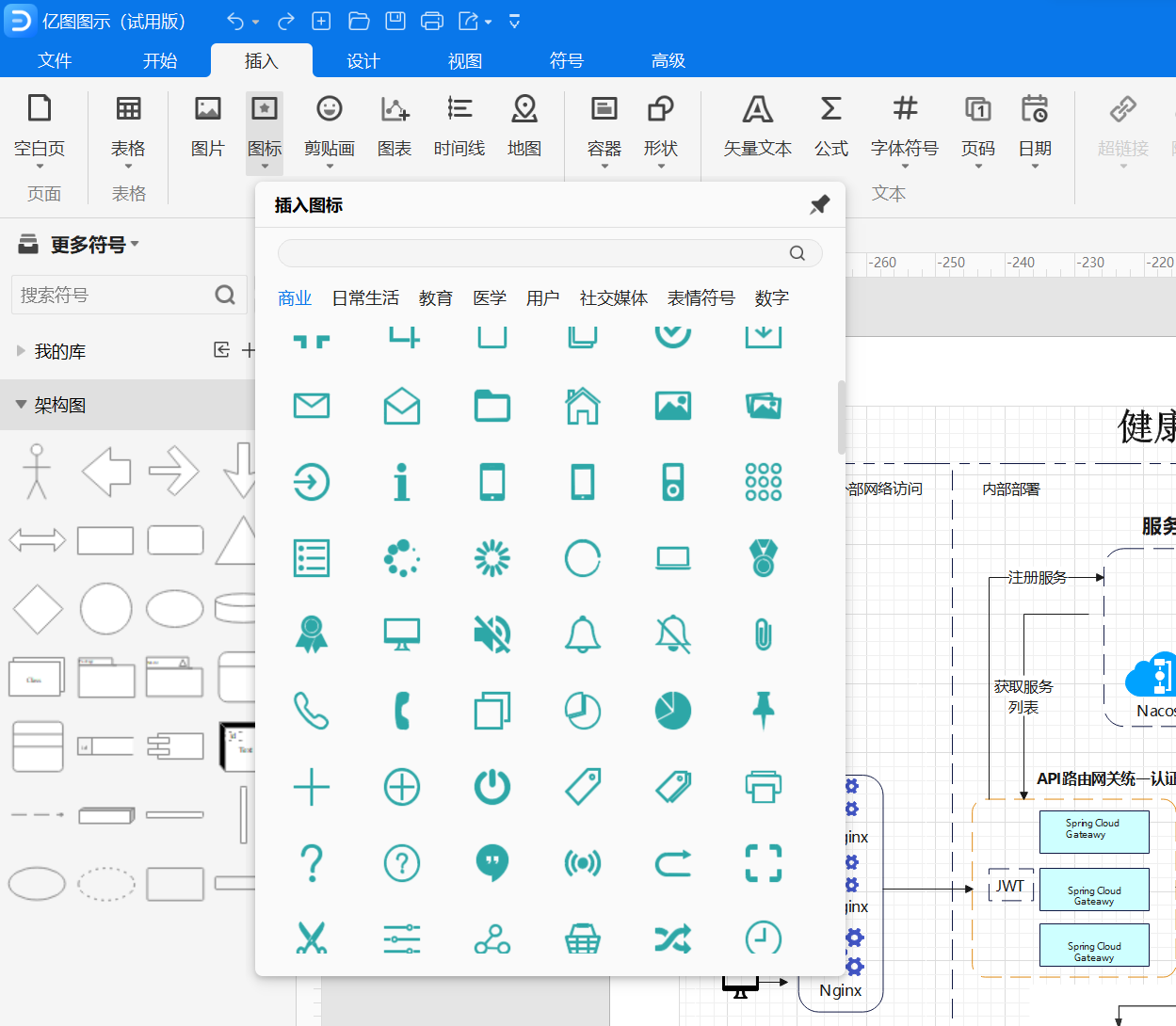Insert the house home icon
1176x1026 pixels.
(x=583, y=406)
